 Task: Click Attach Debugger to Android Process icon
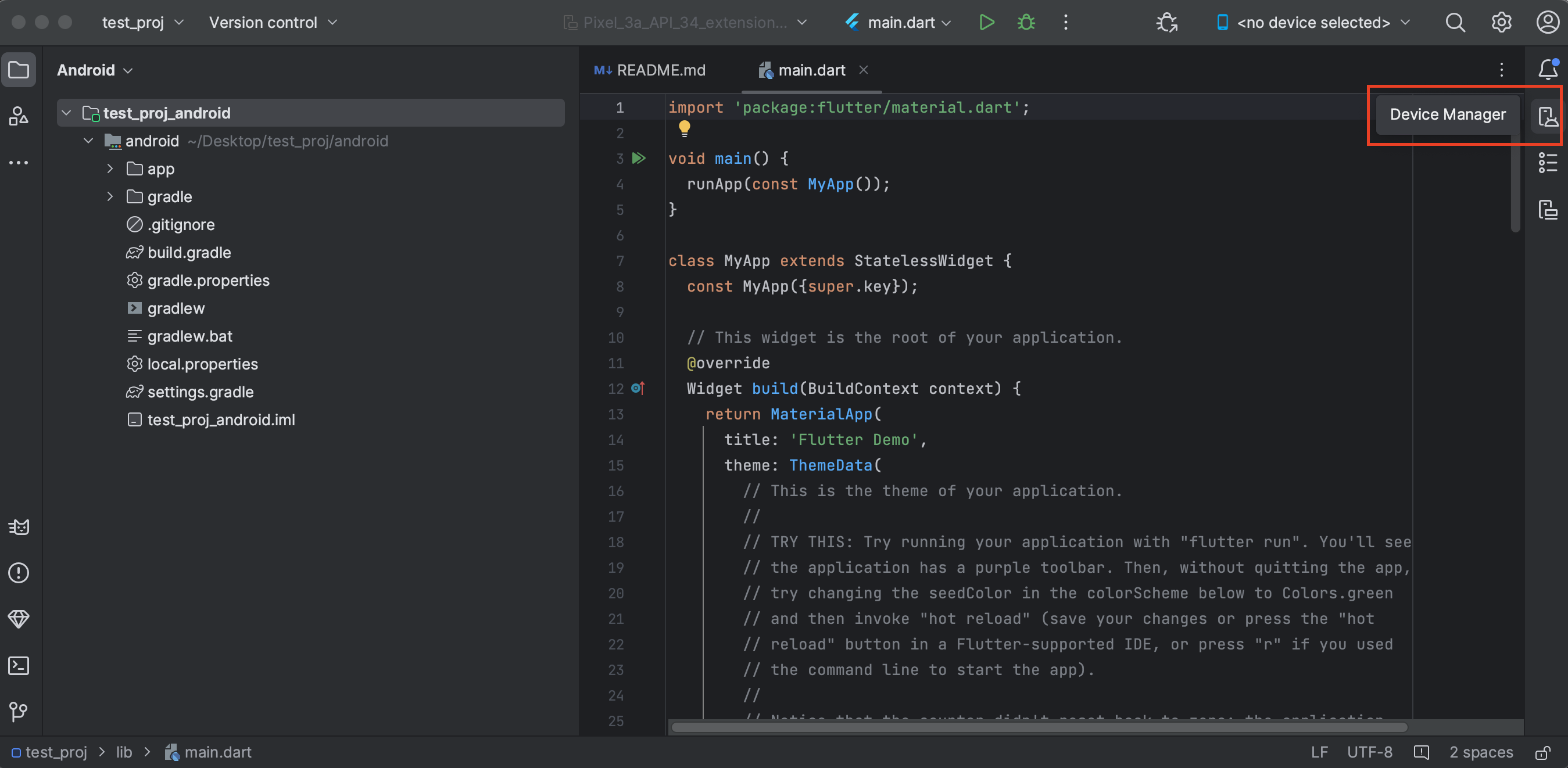(x=1166, y=23)
